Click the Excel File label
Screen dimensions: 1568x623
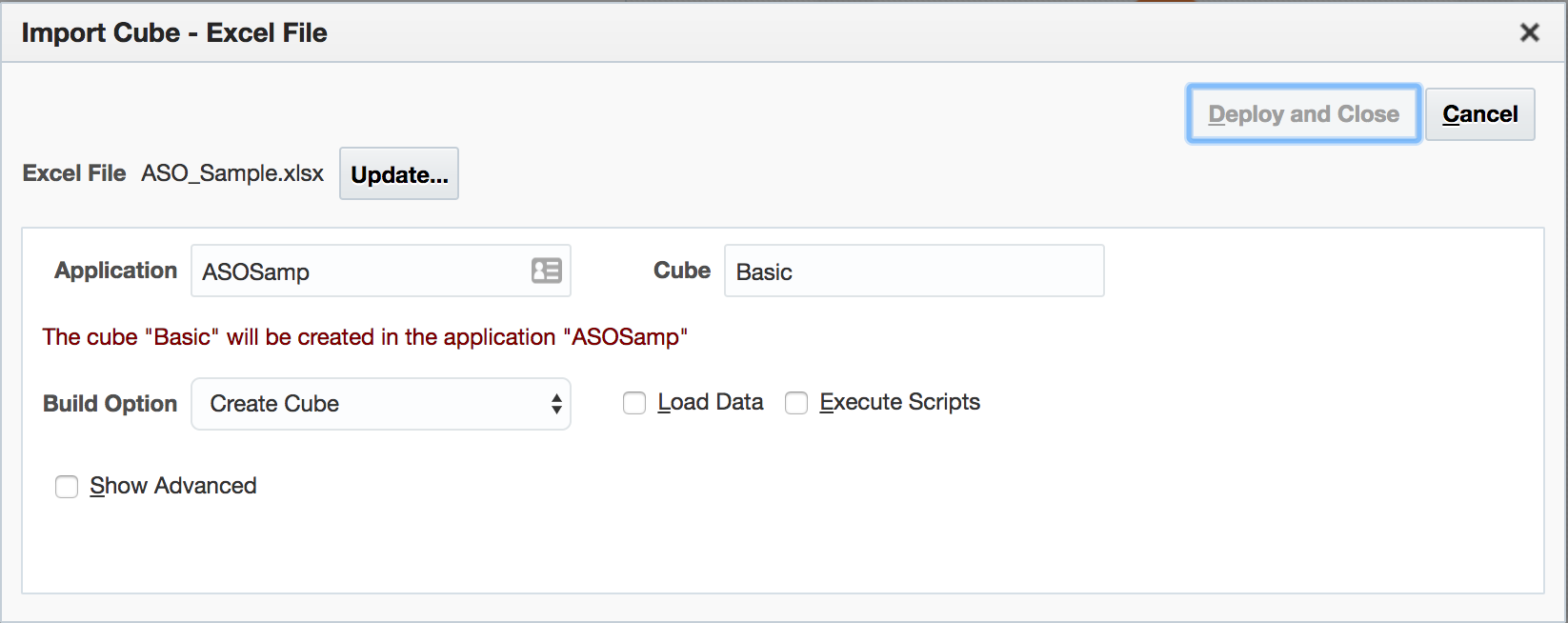coord(74,173)
